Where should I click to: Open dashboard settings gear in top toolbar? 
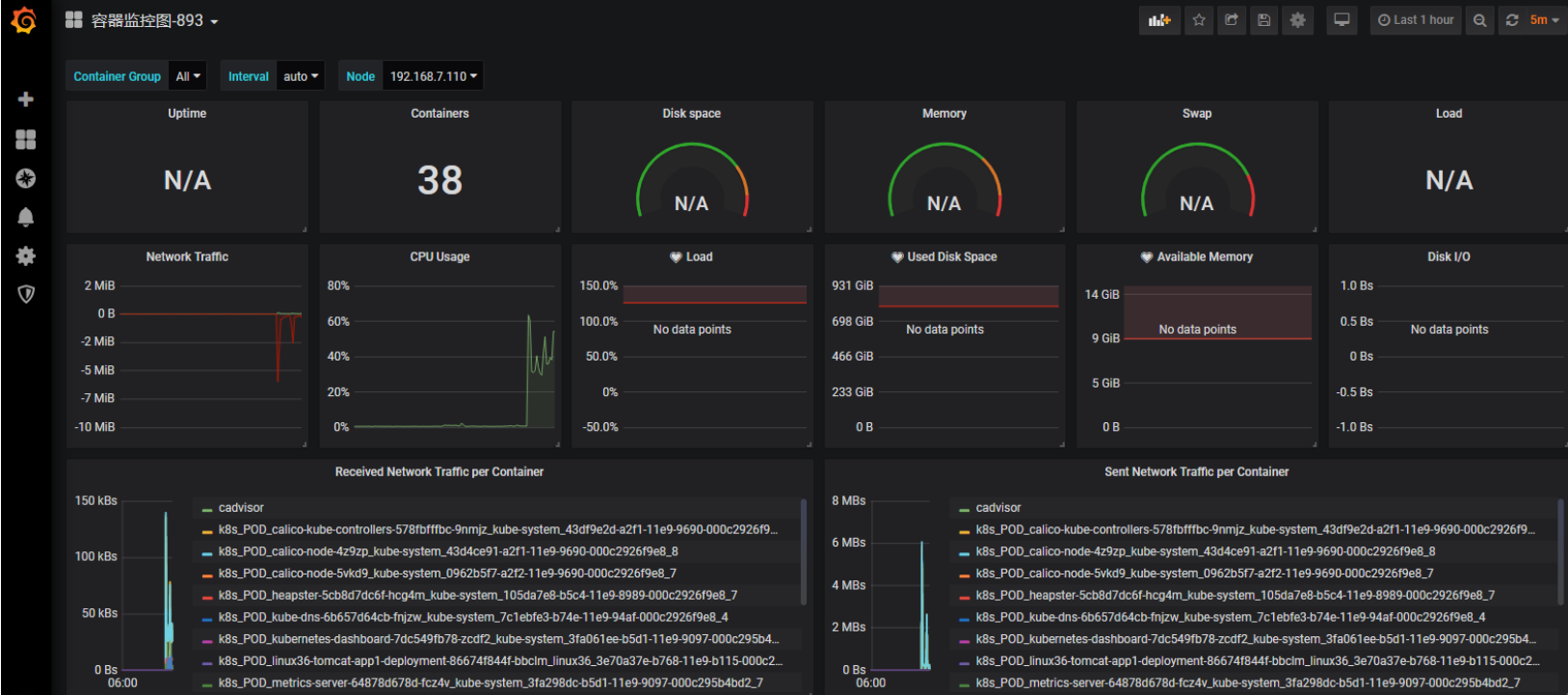coord(1298,20)
